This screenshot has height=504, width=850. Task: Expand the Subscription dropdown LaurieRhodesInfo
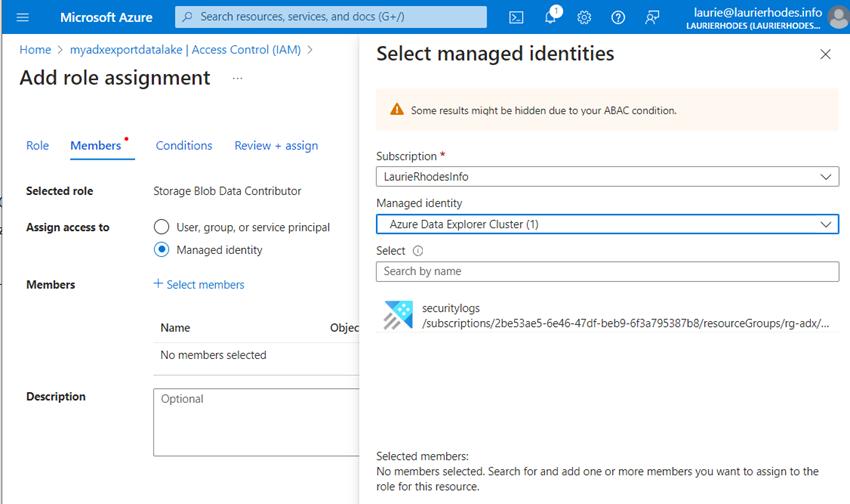[x=608, y=177]
